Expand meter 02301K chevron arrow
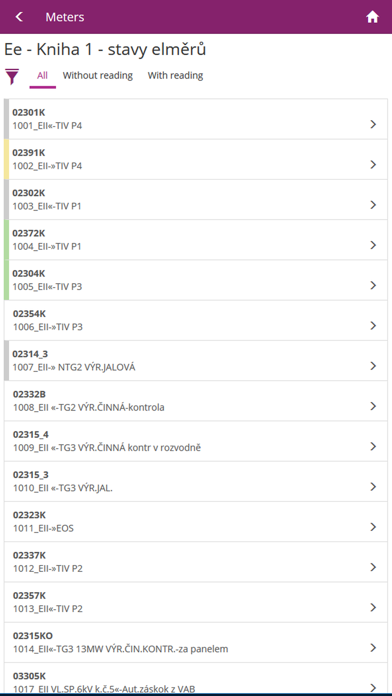 click(x=373, y=124)
